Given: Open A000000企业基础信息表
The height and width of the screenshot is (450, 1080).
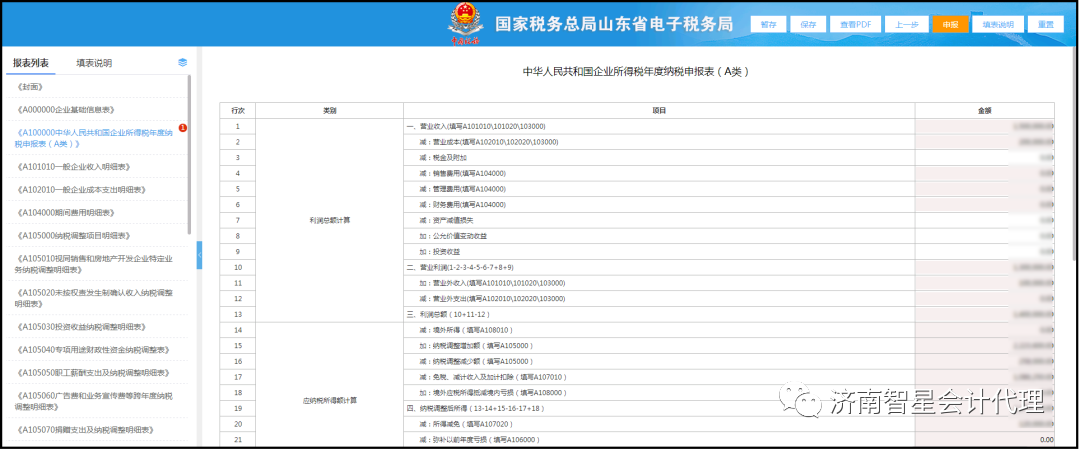Looking at the screenshot, I should click(64, 110).
